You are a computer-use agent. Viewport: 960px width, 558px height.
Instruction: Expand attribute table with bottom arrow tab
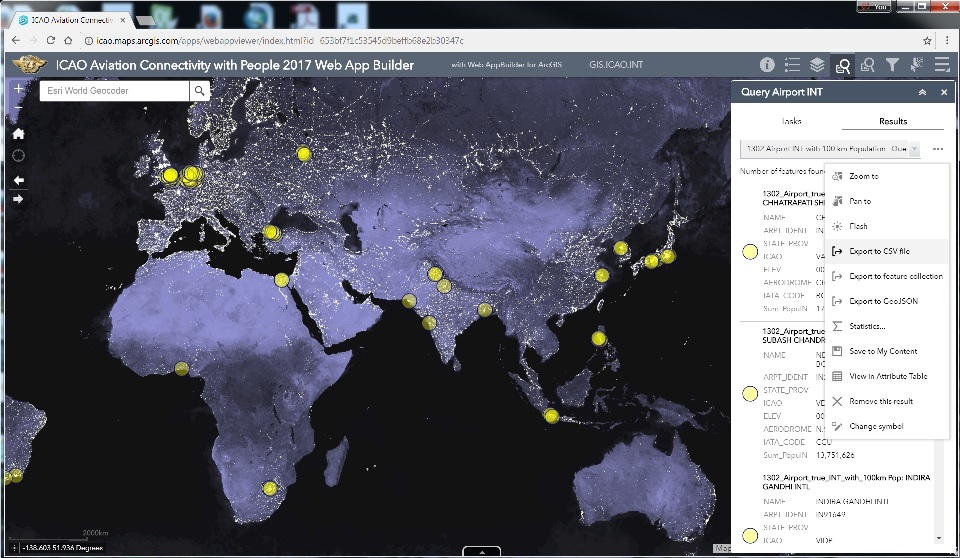[x=482, y=551]
